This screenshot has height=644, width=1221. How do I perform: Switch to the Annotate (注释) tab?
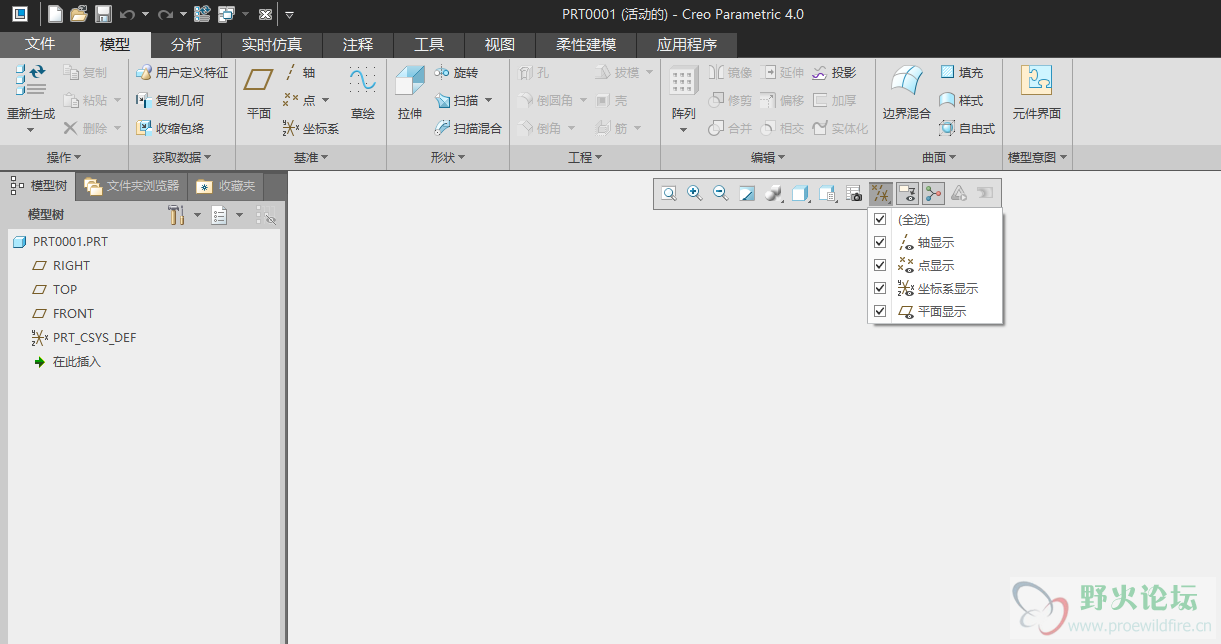tap(357, 44)
